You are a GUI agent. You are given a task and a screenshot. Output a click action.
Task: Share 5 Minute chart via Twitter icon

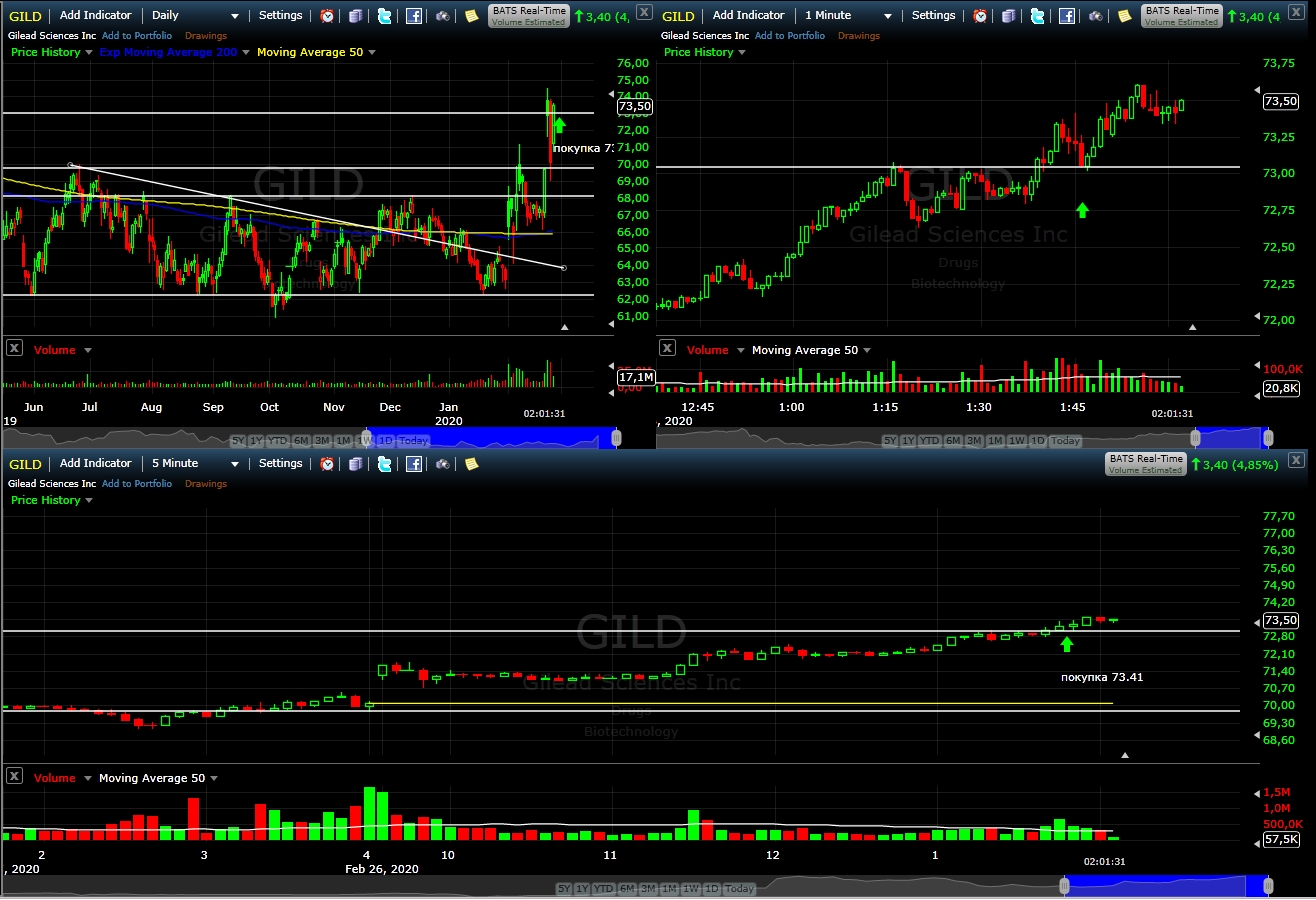(x=385, y=464)
